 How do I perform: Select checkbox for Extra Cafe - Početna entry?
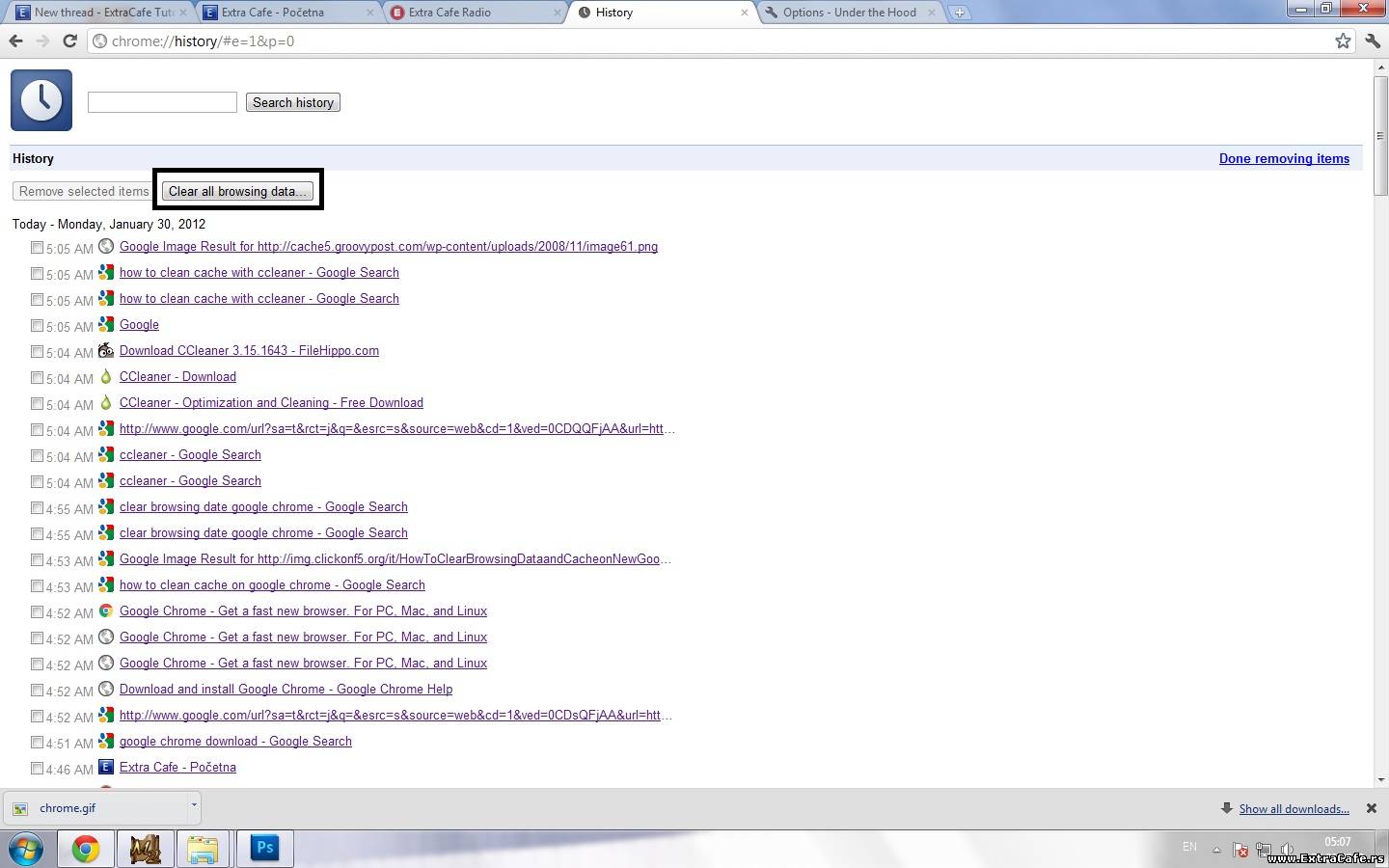37,768
